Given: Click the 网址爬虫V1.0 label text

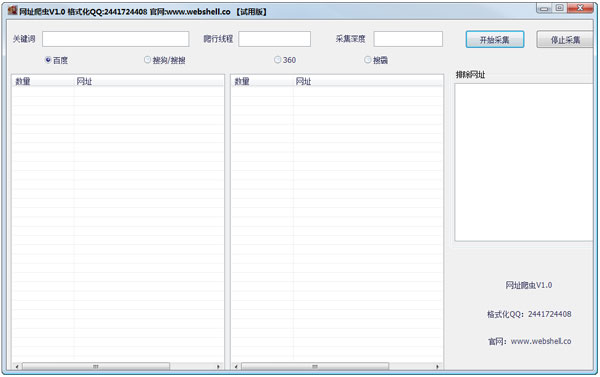Looking at the screenshot, I should click(528, 285).
